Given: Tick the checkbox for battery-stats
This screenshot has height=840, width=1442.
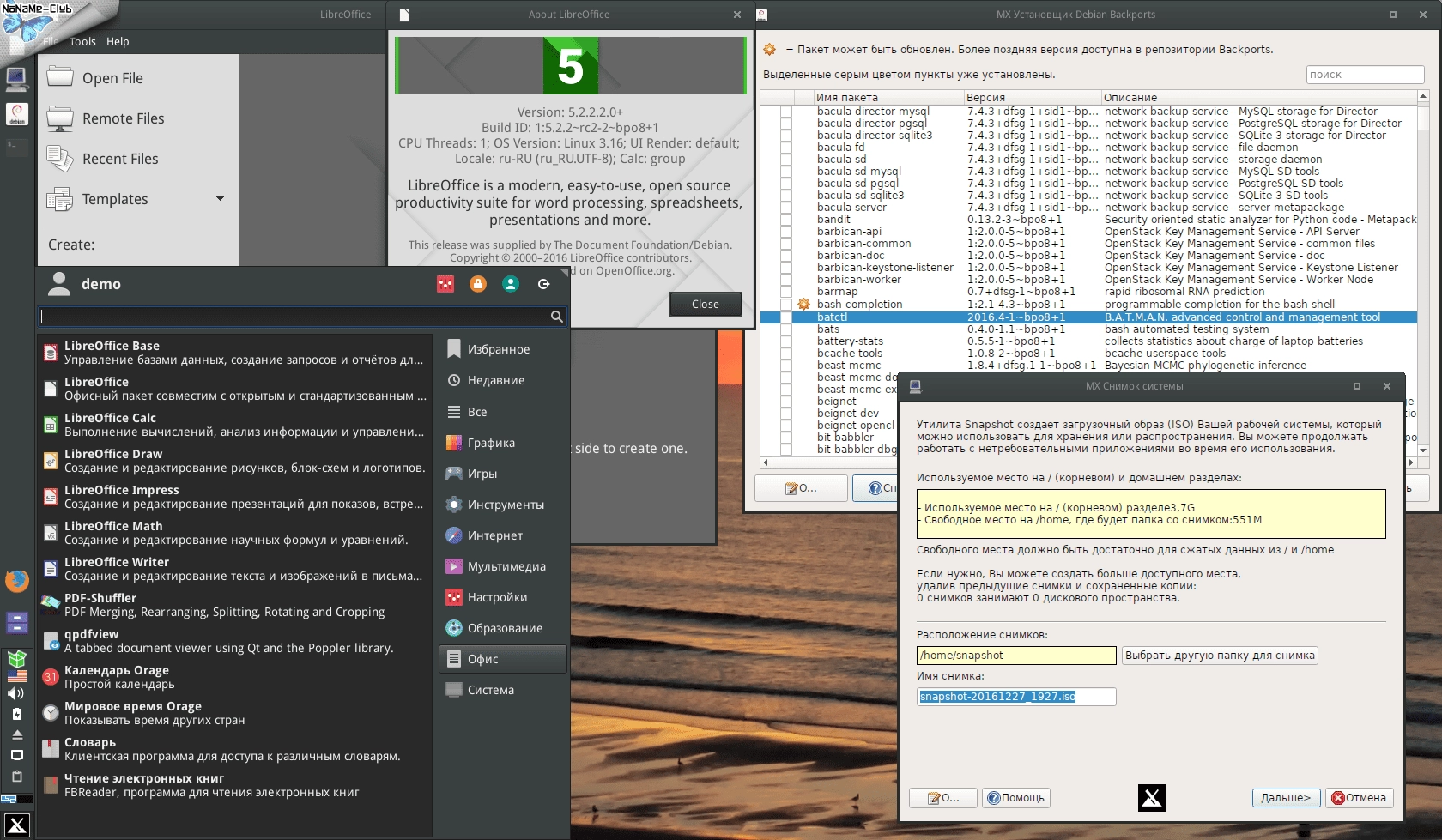Looking at the screenshot, I should (x=786, y=341).
